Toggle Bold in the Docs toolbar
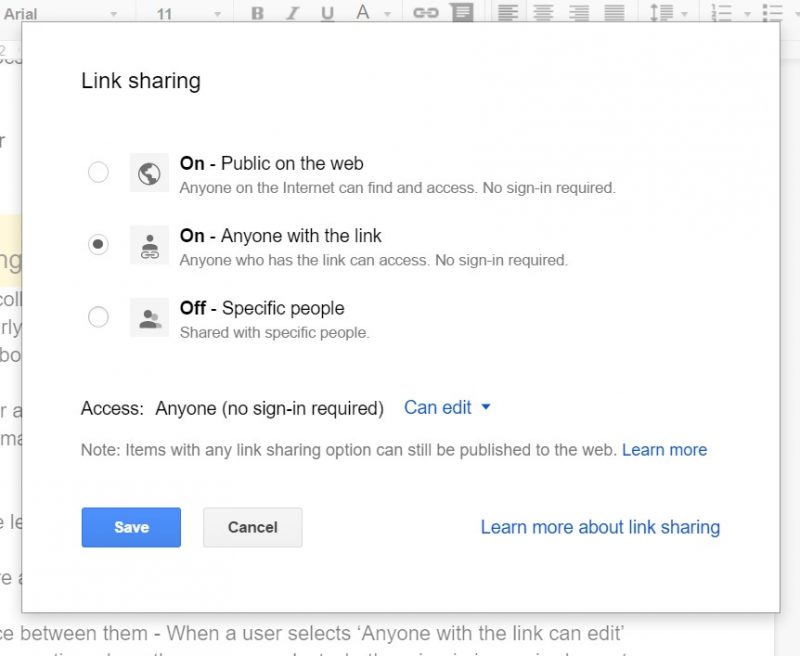This screenshot has width=800, height=656. coord(258,13)
